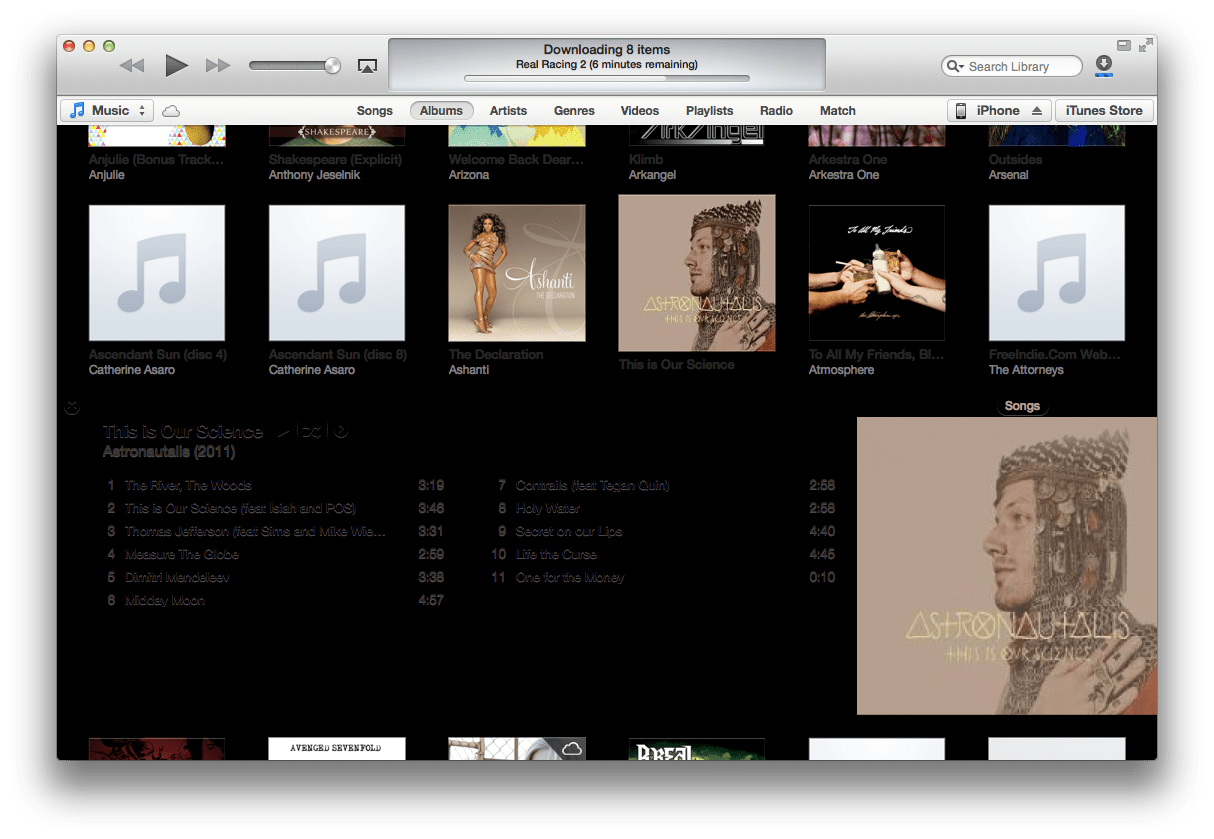Switch to the Artists tab

pos(508,111)
